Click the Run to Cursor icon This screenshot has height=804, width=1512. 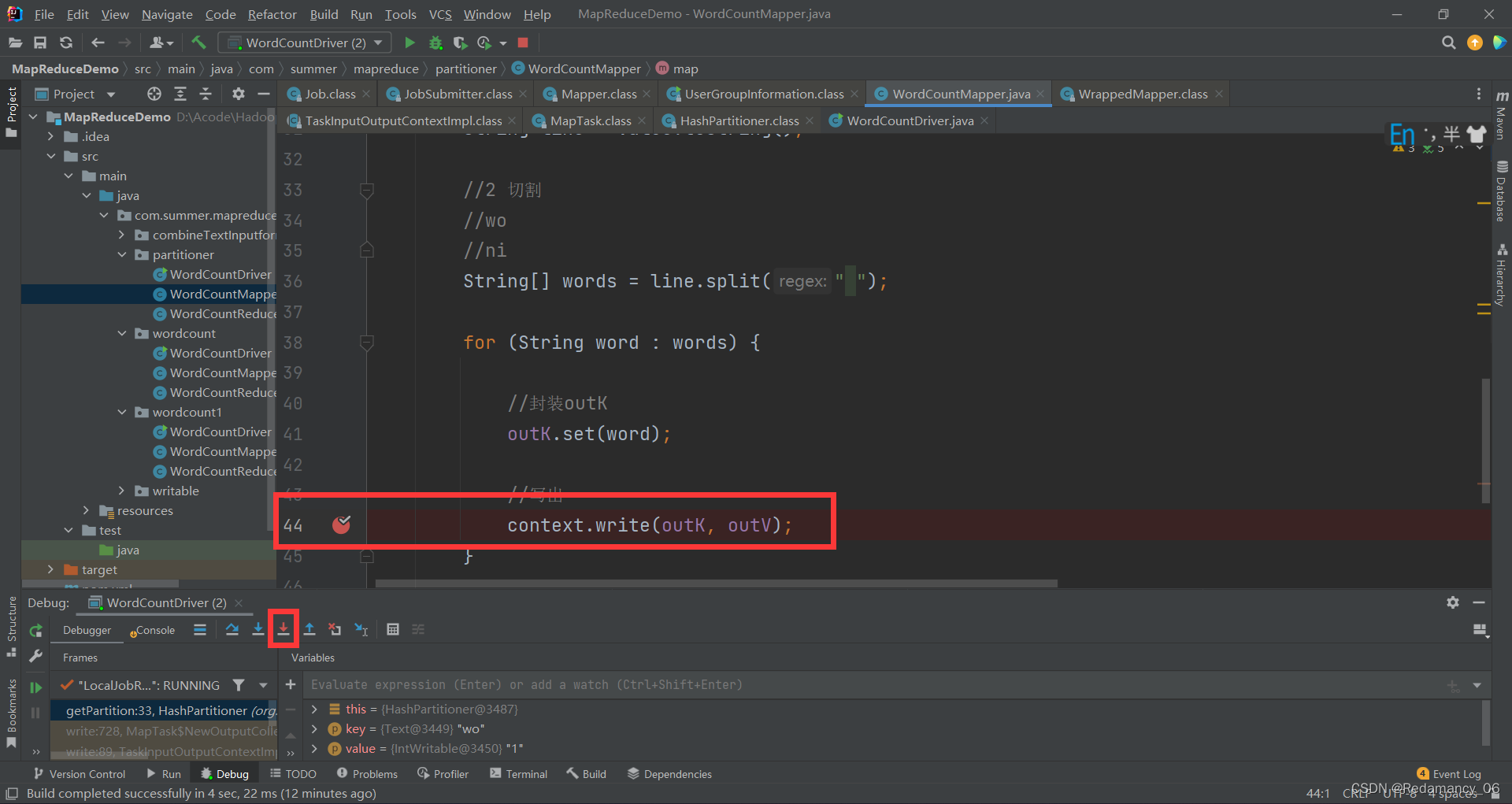click(x=361, y=628)
